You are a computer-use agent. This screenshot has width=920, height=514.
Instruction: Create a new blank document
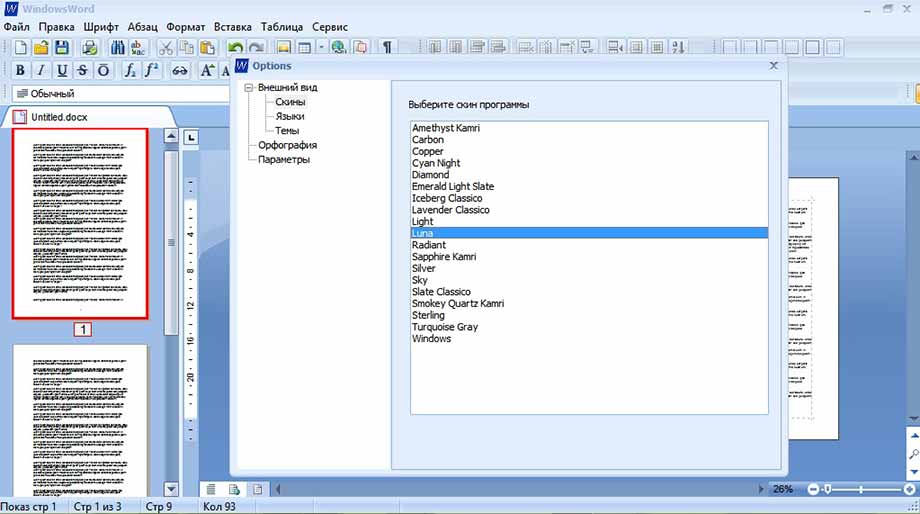[x=20, y=48]
